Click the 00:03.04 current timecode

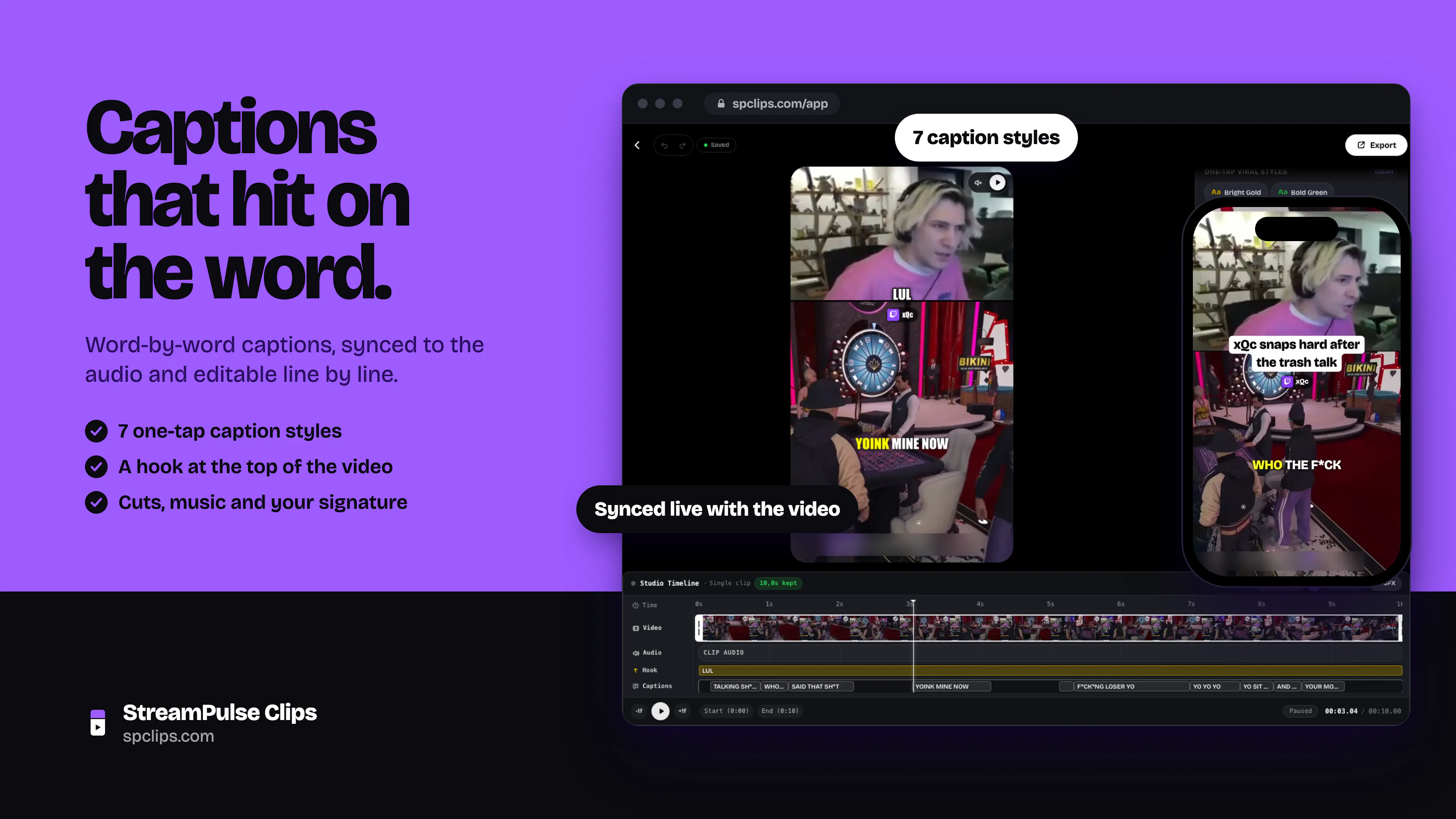[x=1341, y=711]
